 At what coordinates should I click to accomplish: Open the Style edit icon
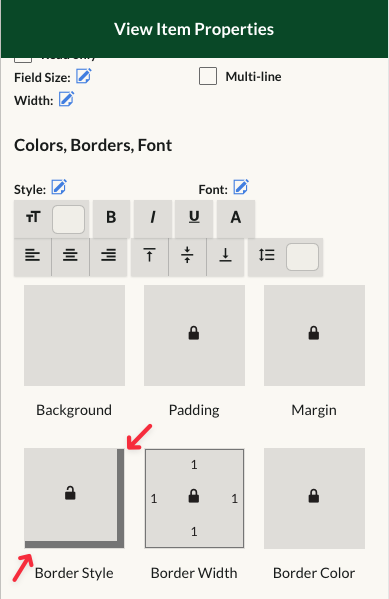coord(59,187)
